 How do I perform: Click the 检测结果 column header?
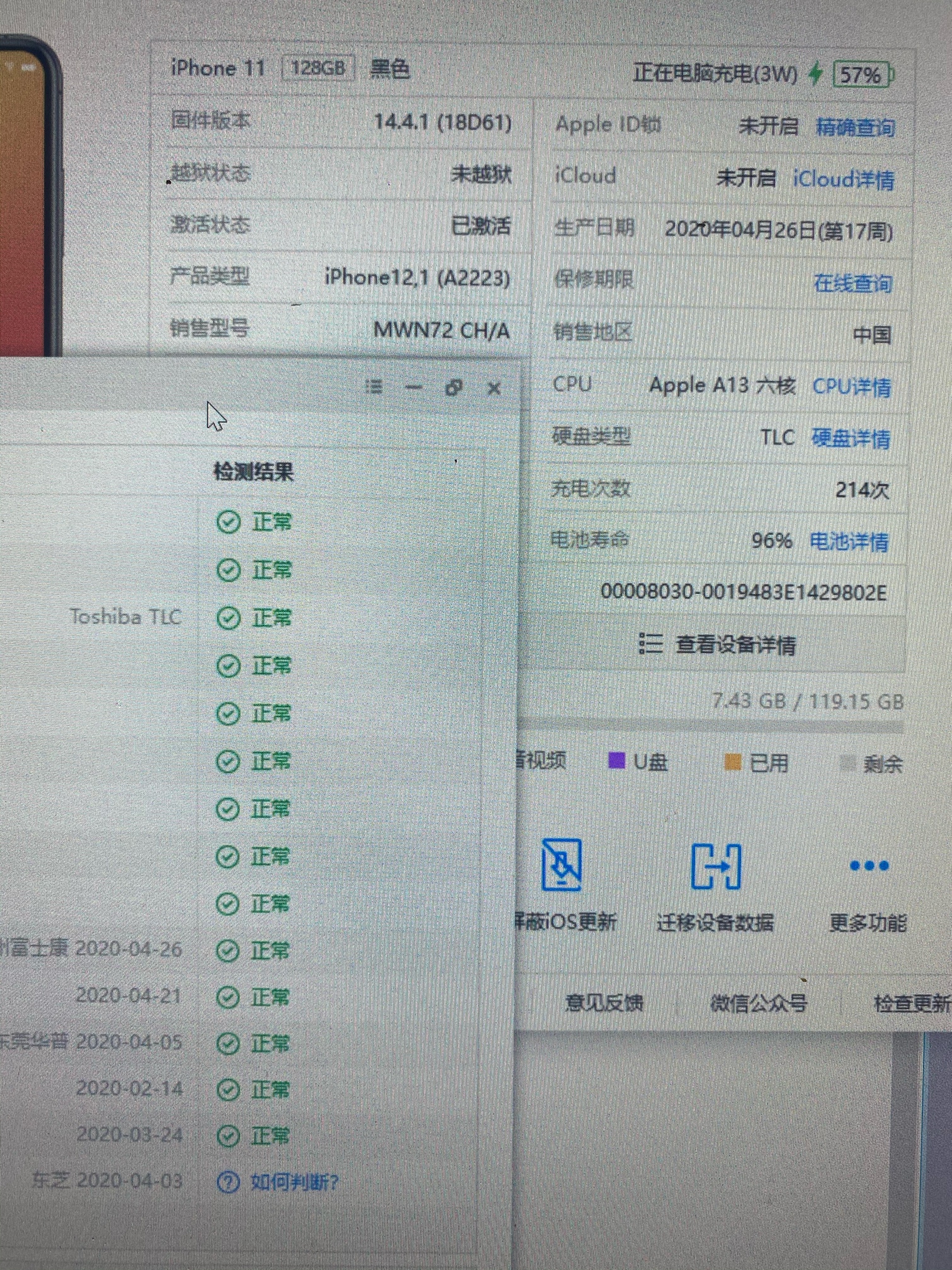click(253, 471)
